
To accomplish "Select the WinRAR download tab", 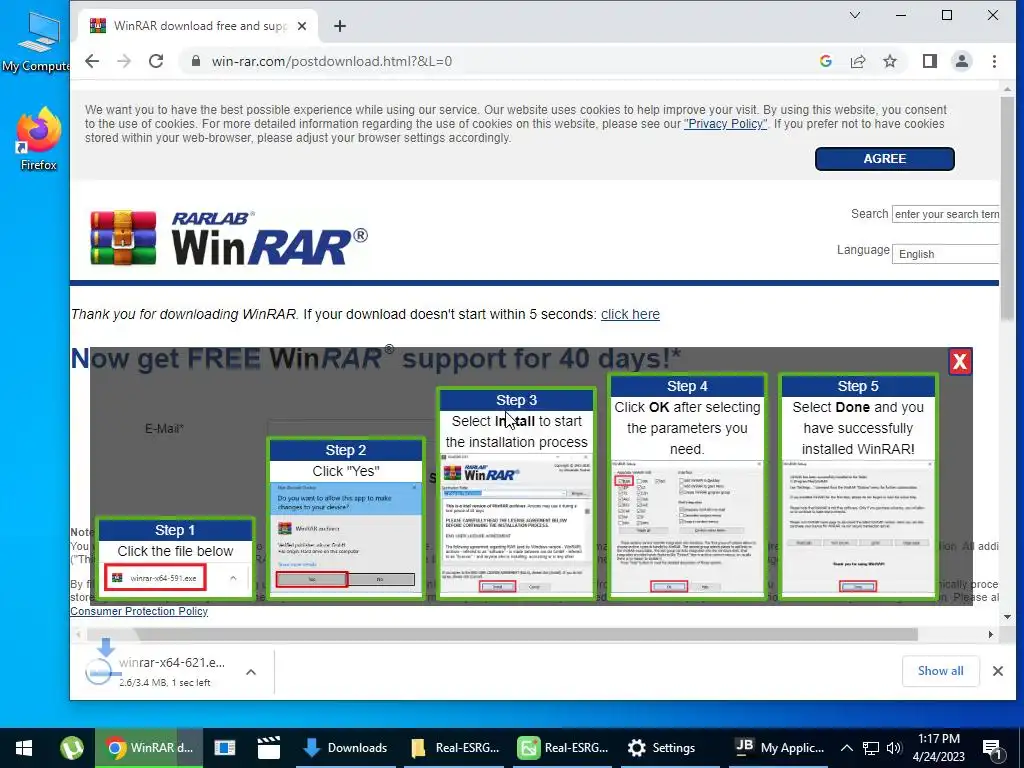I will coord(199,26).
